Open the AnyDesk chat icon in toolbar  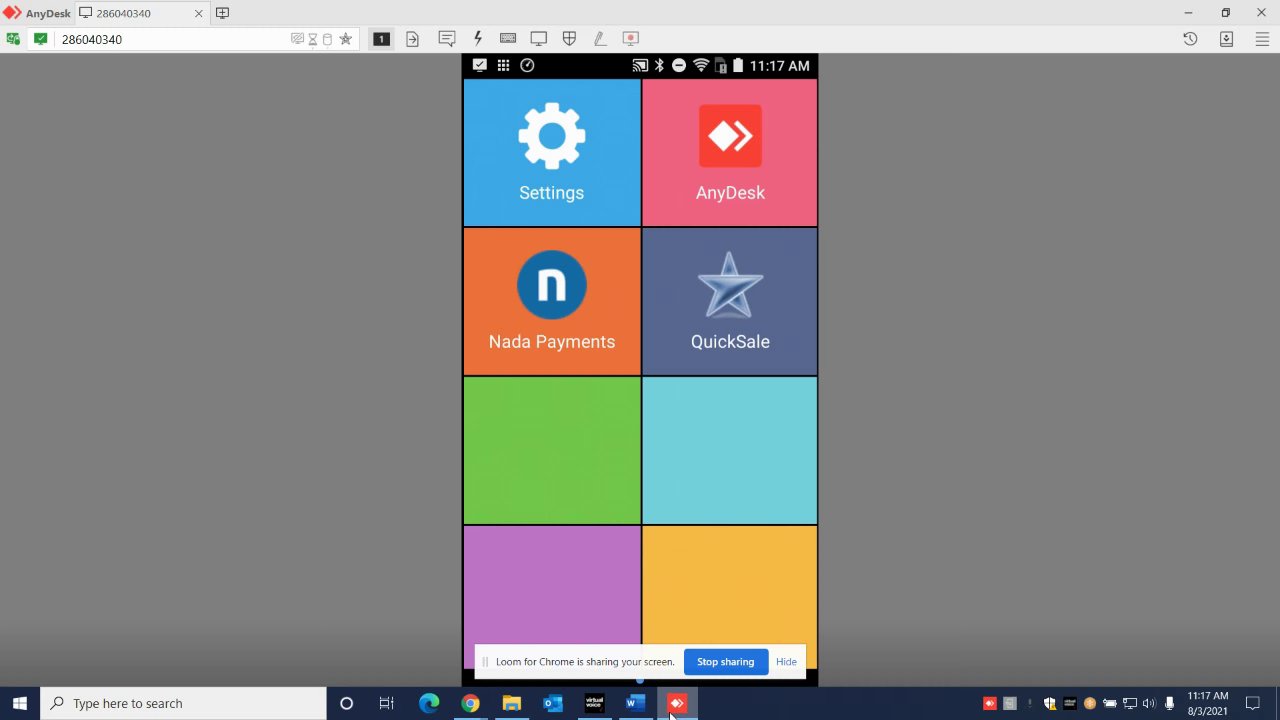(x=447, y=39)
